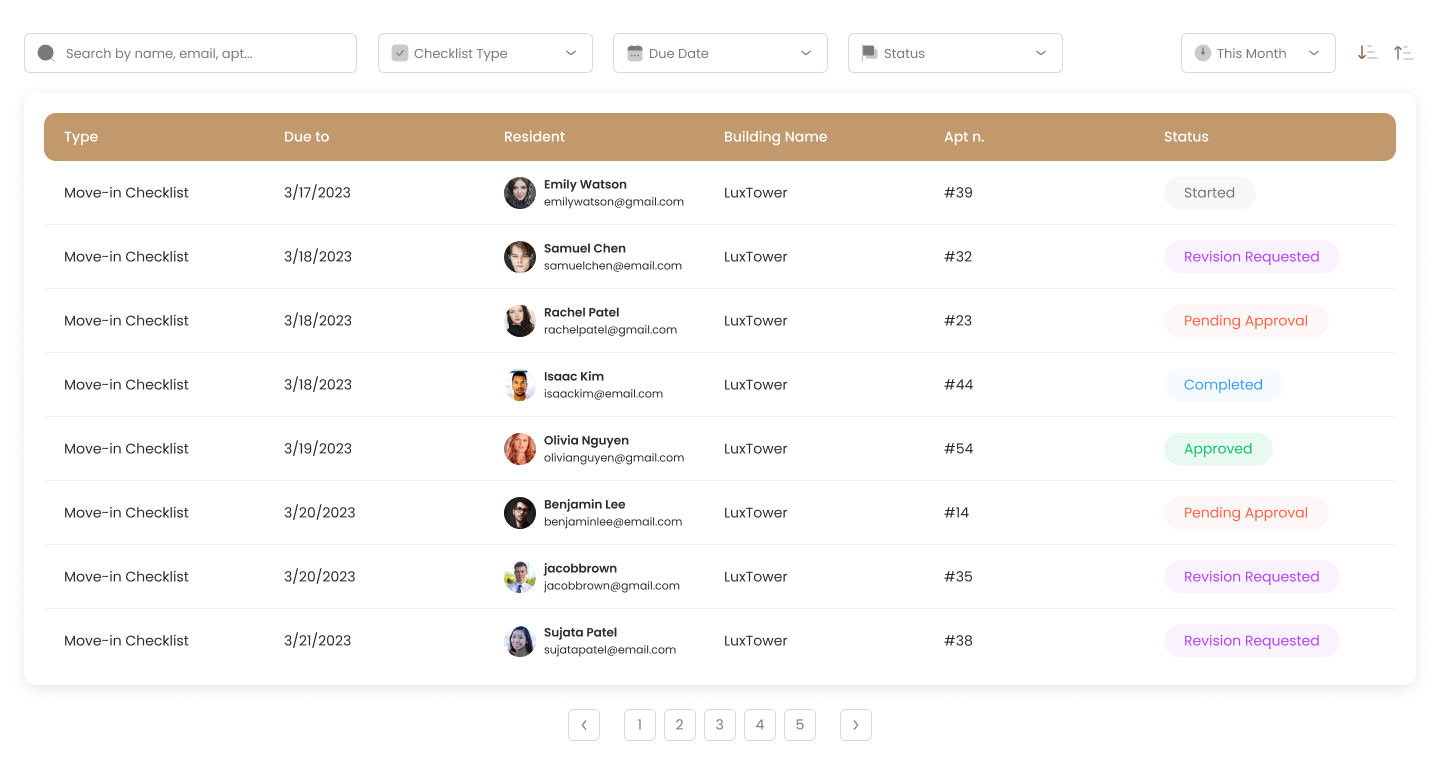Image resolution: width=1440 pixels, height=782 pixels.
Task: Click the search magnifier icon
Action: (x=46, y=52)
